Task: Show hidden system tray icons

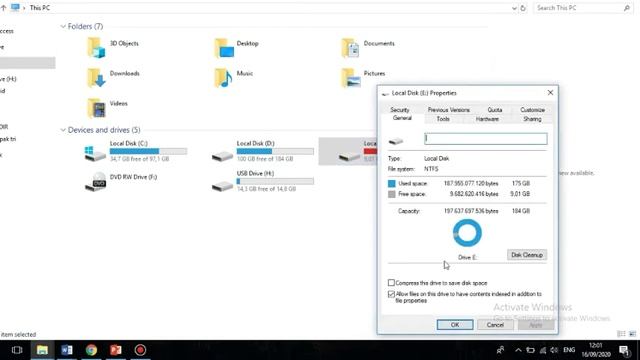Action: pos(518,350)
